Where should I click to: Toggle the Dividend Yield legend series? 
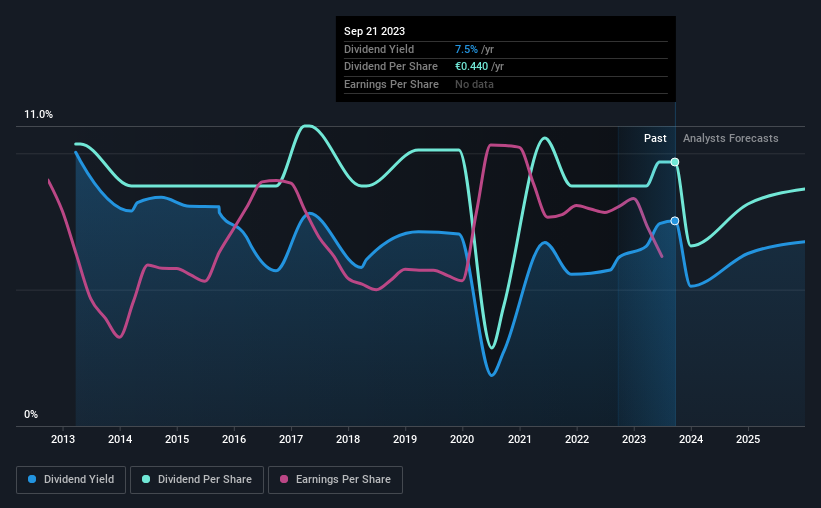tap(71, 480)
